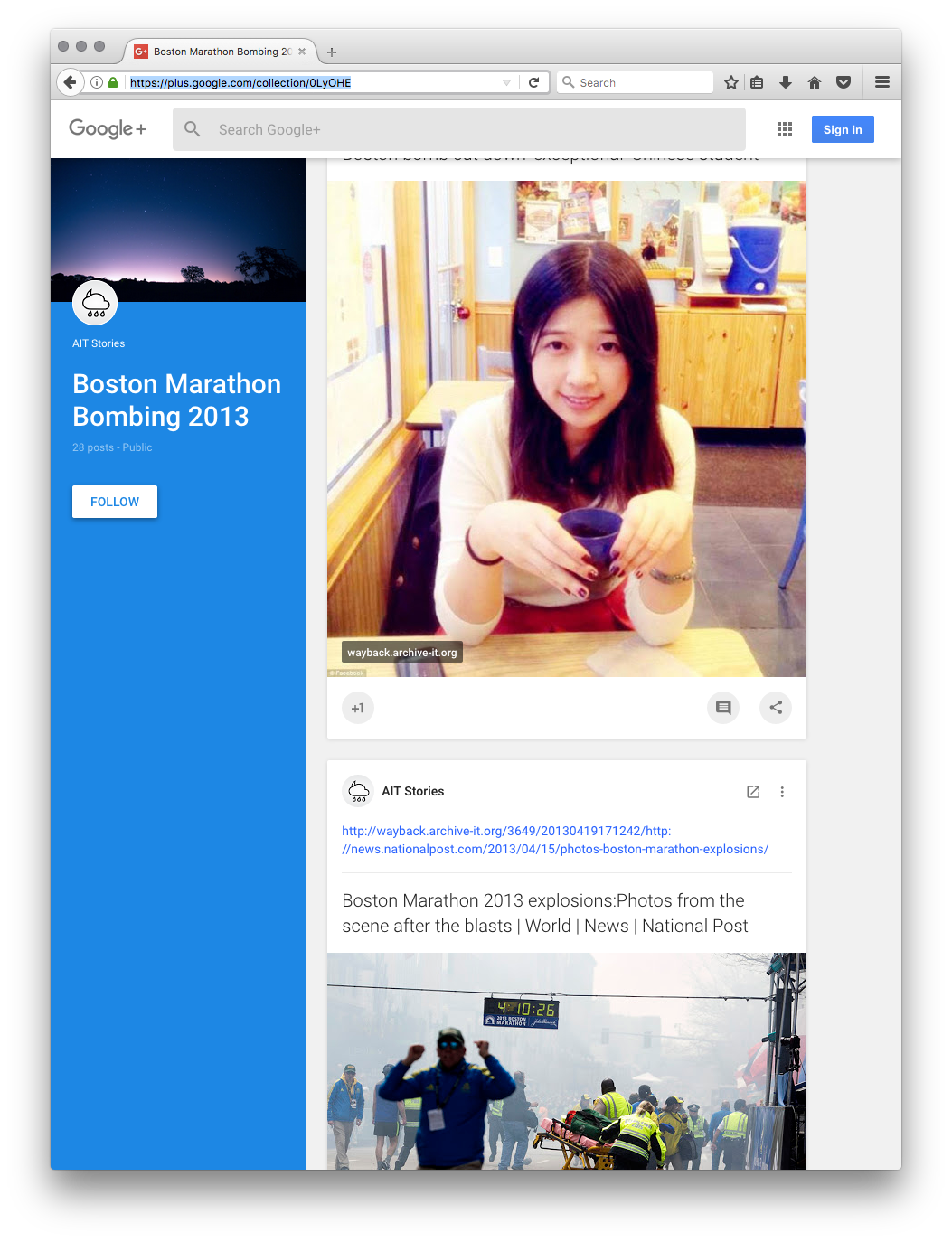Go back with the browser back arrow
Viewport: 952px width, 1242px height.
tap(70, 82)
